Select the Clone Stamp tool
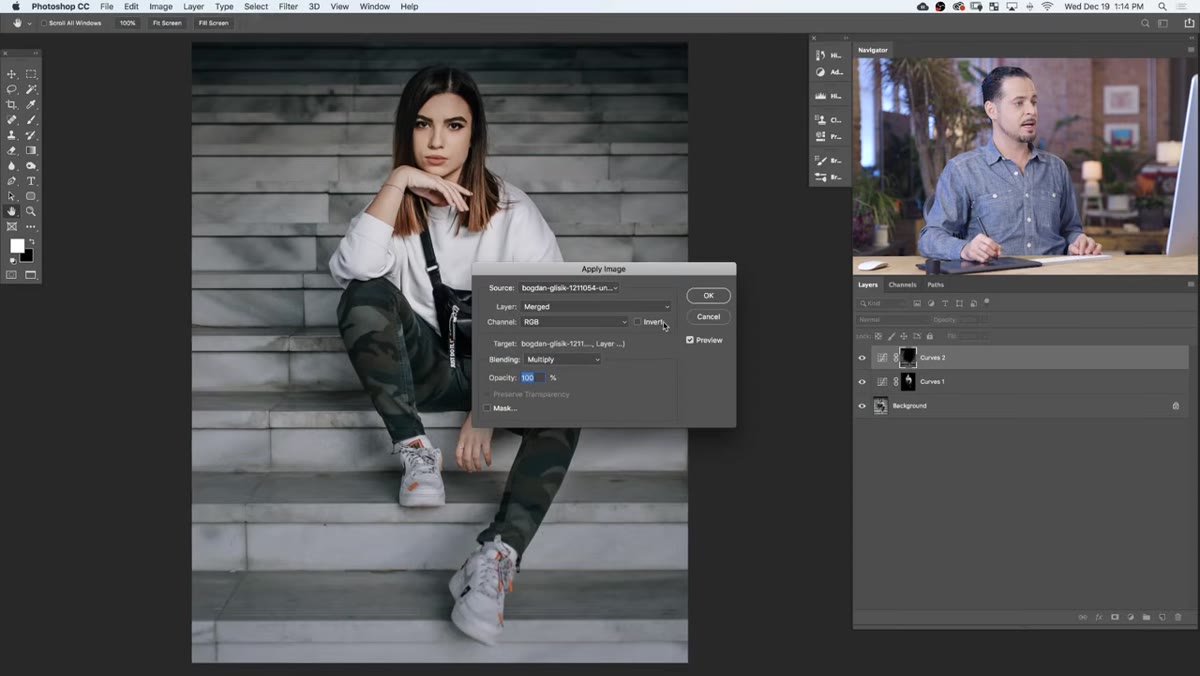This screenshot has width=1200, height=676. 12,135
